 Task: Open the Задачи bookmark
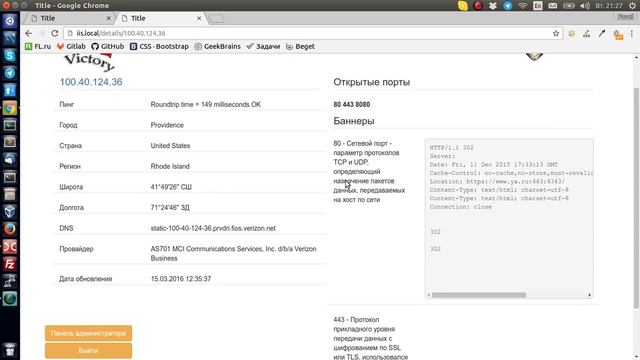click(x=263, y=47)
